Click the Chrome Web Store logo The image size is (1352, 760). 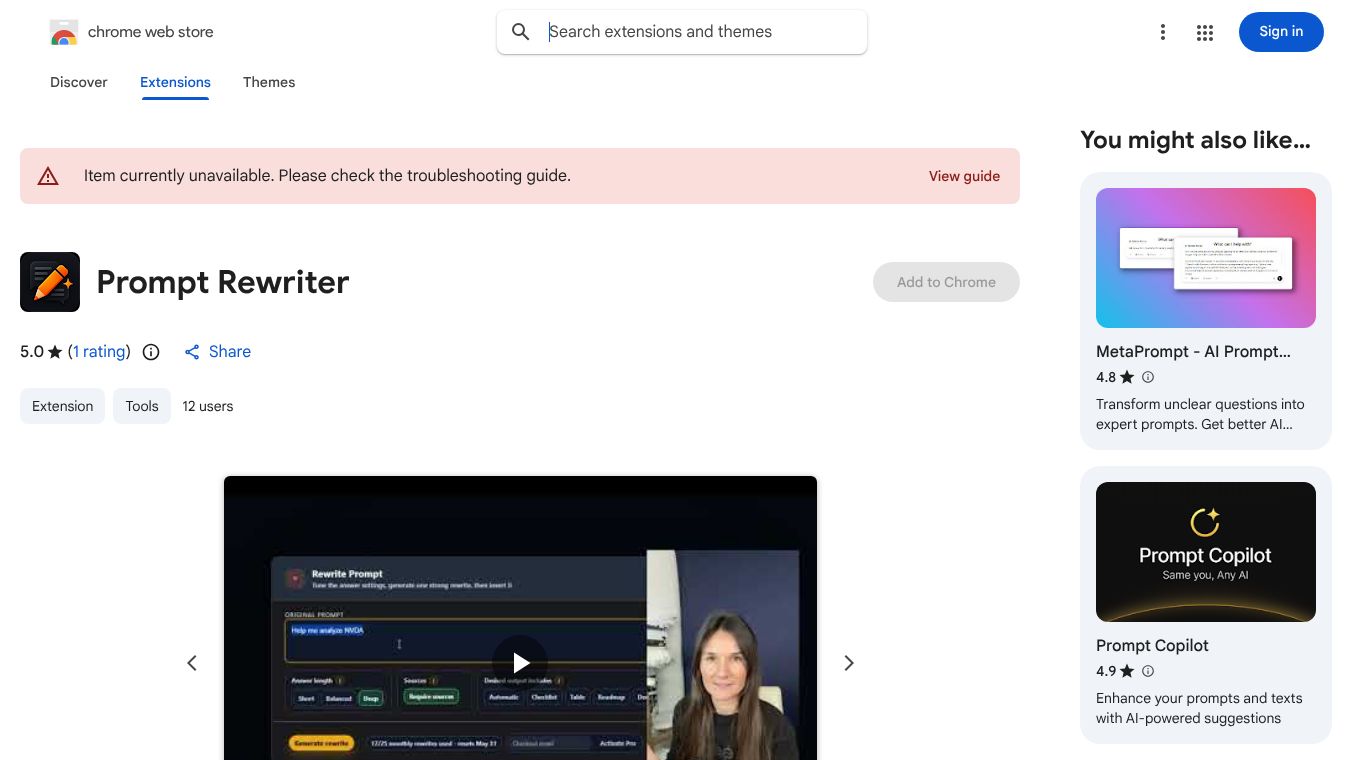pyautogui.click(x=64, y=32)
